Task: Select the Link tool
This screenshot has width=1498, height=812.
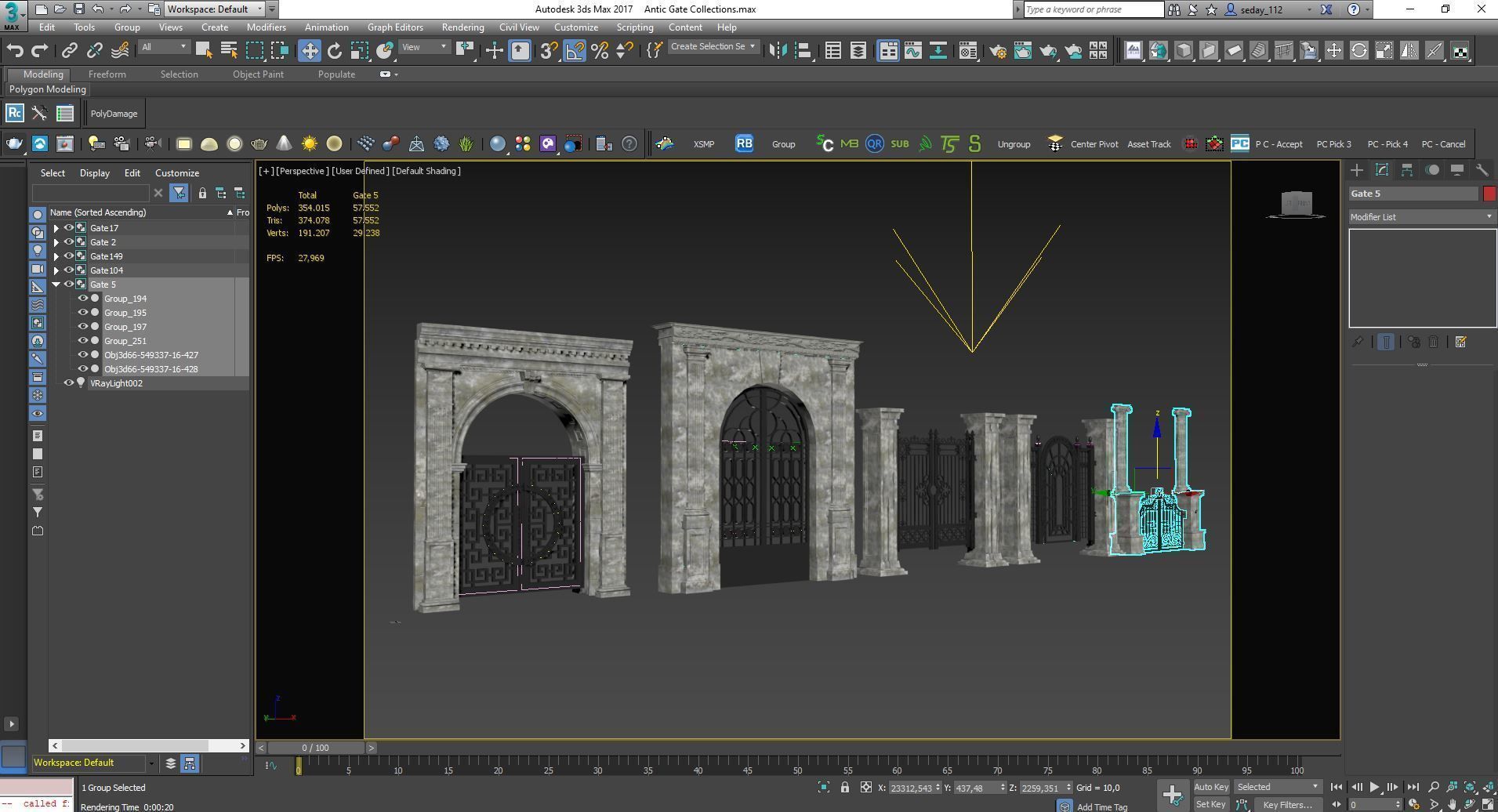Action: click(69, 51)
